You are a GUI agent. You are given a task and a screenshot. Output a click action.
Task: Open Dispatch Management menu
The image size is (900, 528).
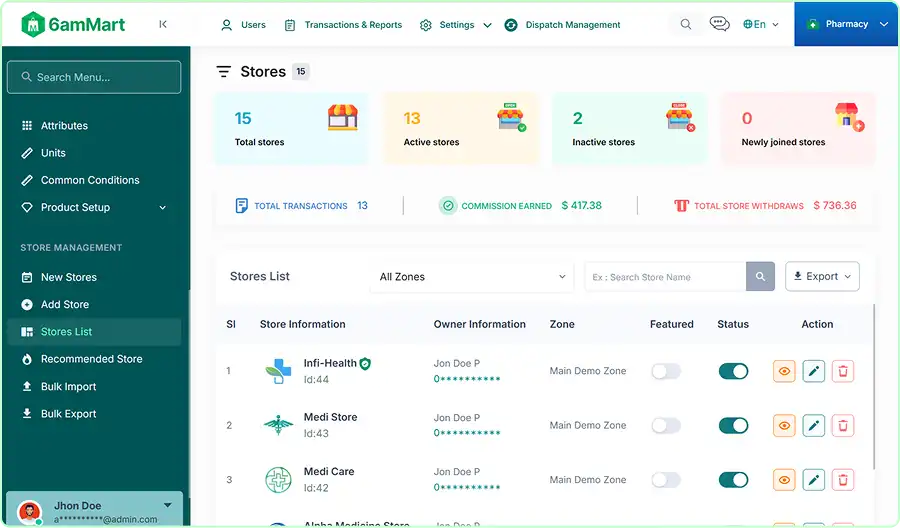(x=562, y=25)
